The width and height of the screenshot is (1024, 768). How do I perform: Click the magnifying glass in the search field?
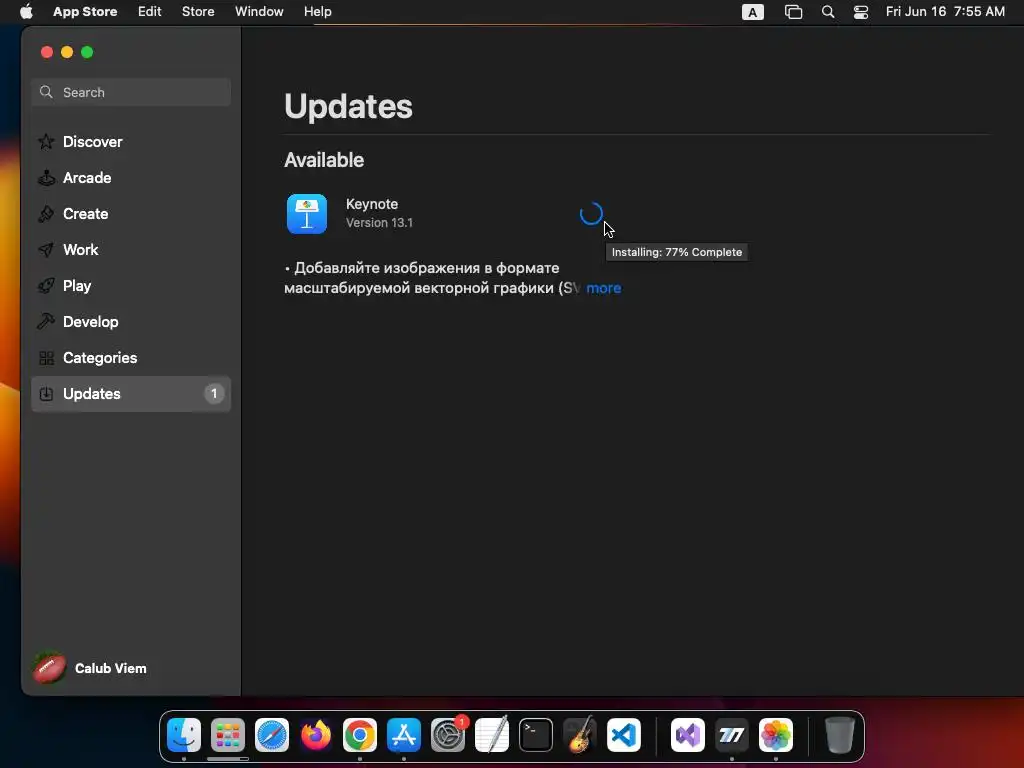pyautogui.click(x=46, y=92)
